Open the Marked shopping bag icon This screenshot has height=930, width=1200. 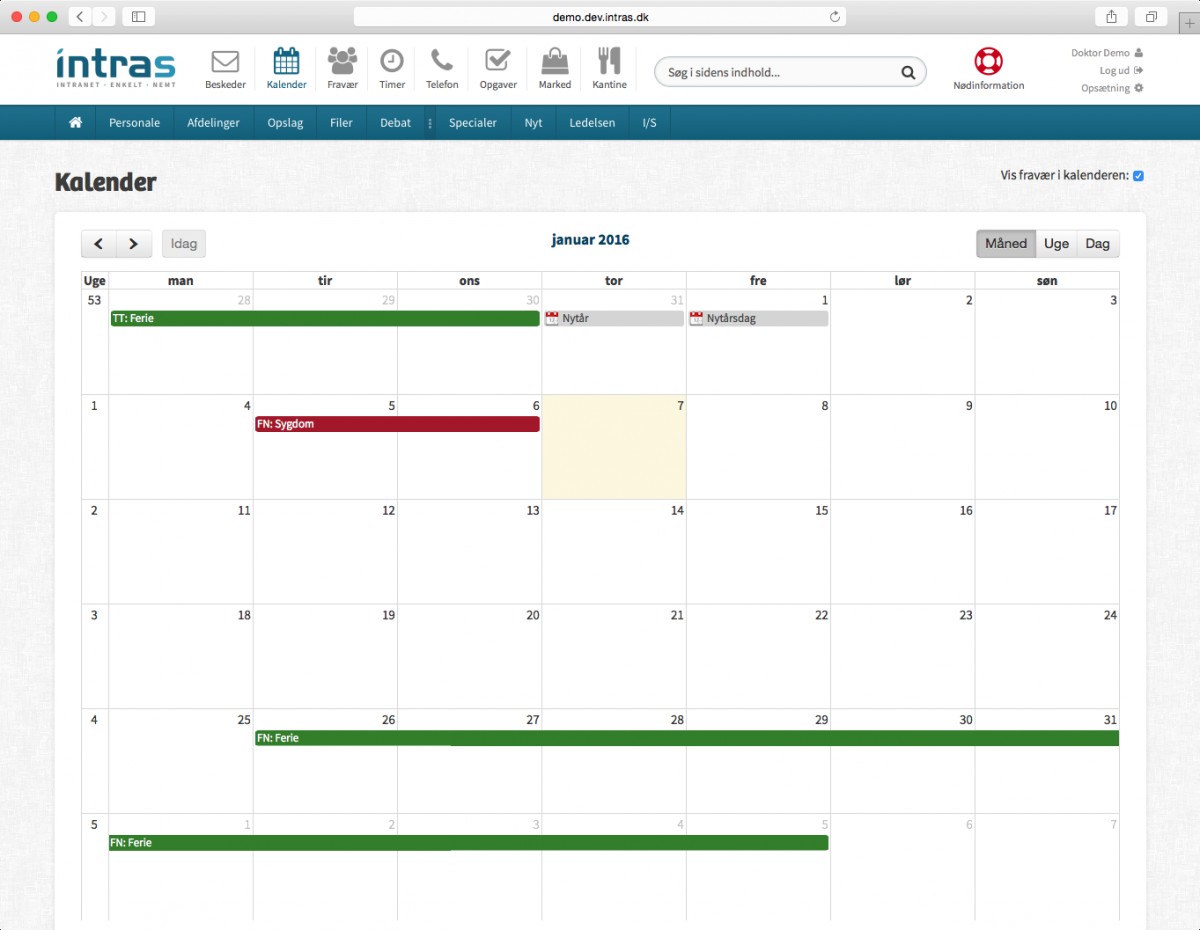[555, 63]
